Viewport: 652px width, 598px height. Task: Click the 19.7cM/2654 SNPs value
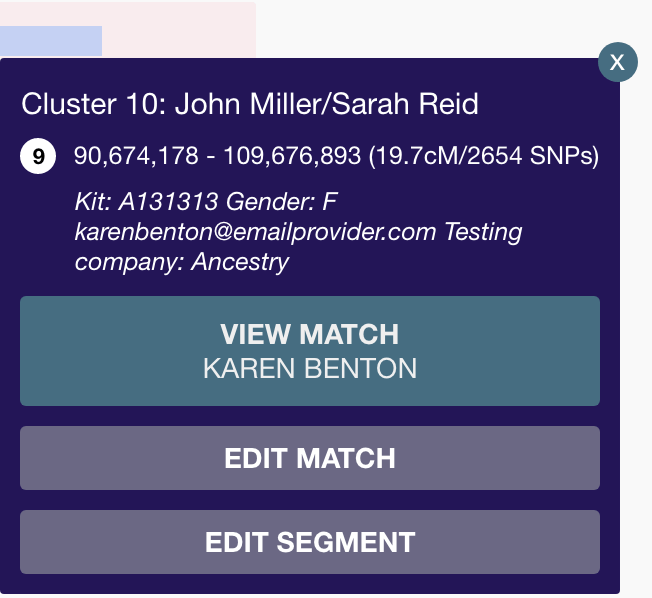tap(484, 156)
